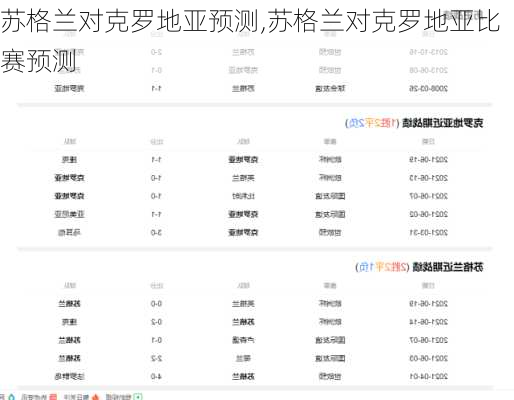Click the 2021-06-13 date cell

428,178
